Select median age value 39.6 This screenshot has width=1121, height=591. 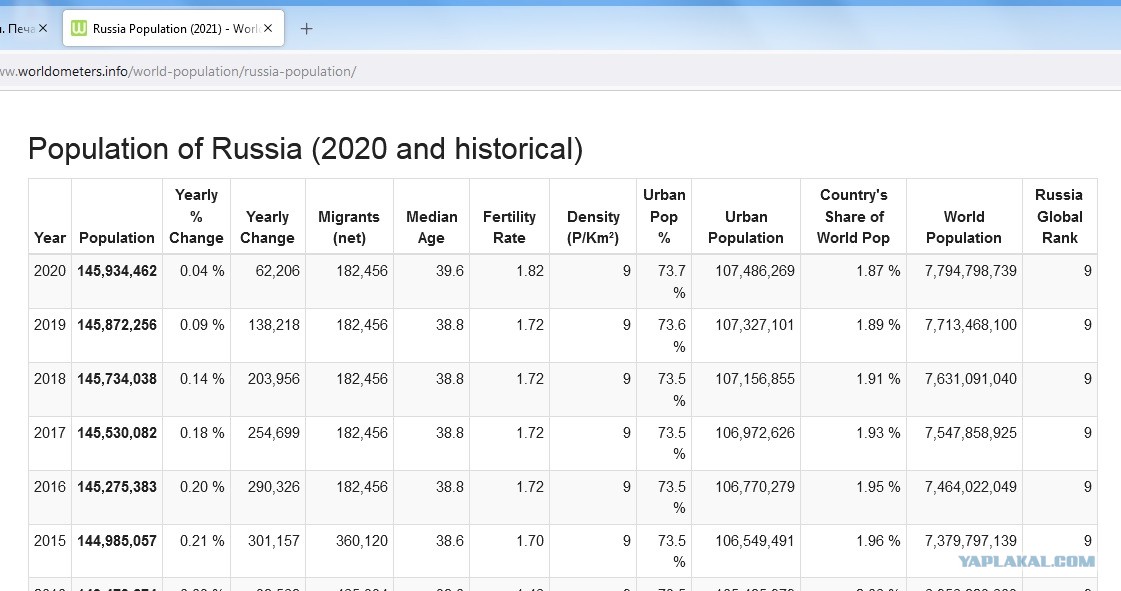coord(450,271)
